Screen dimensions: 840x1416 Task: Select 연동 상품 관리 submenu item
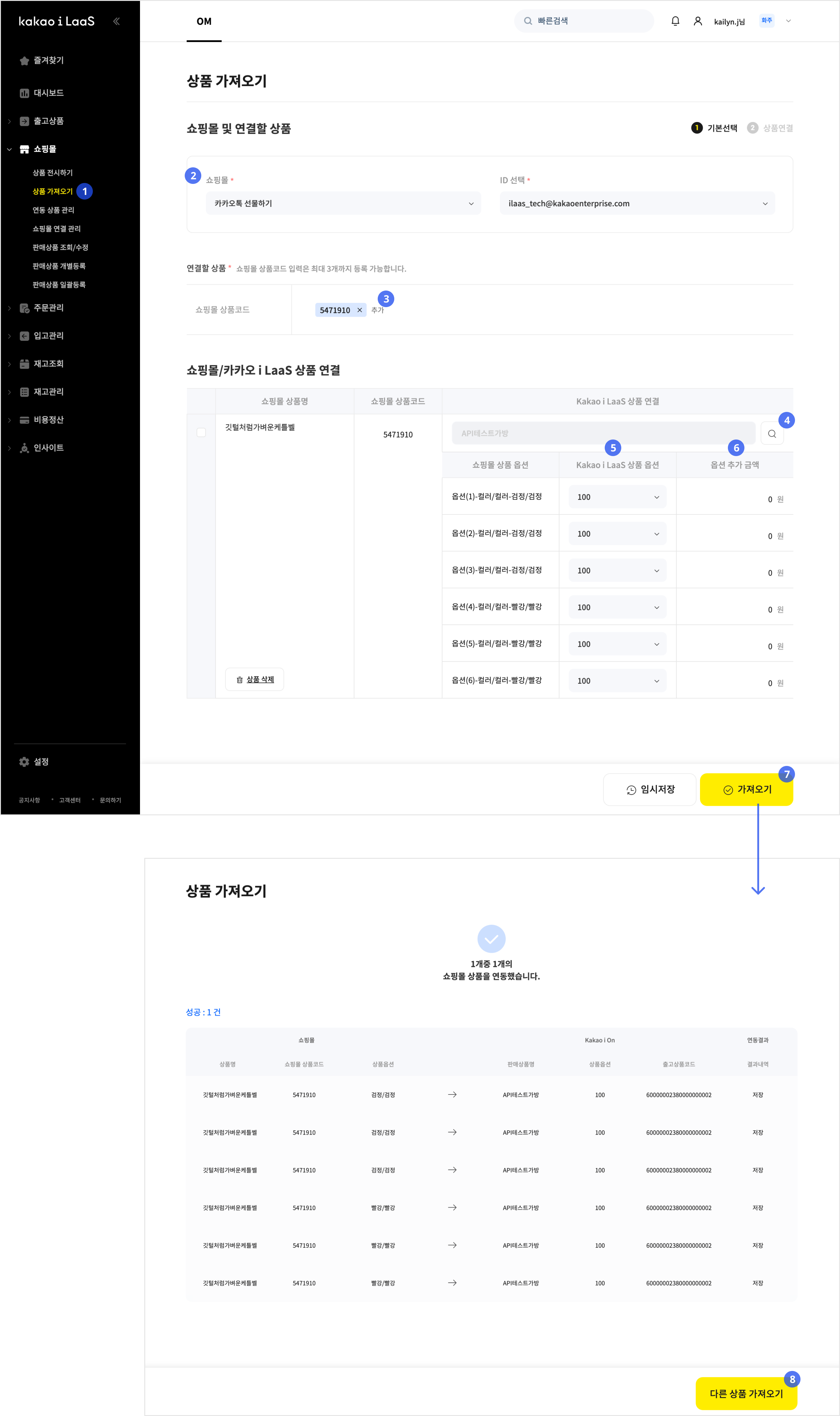point(53,210)
